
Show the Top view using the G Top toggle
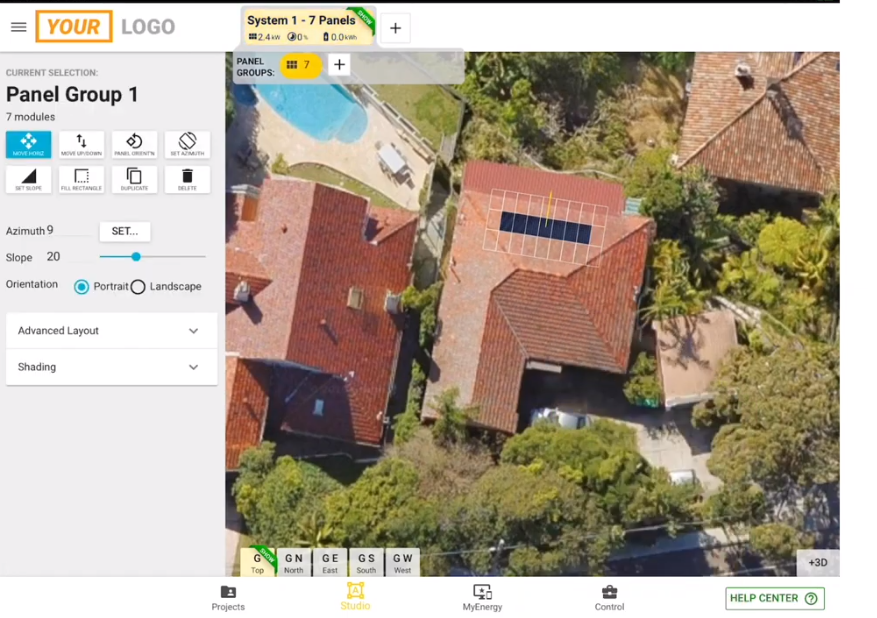258,562
